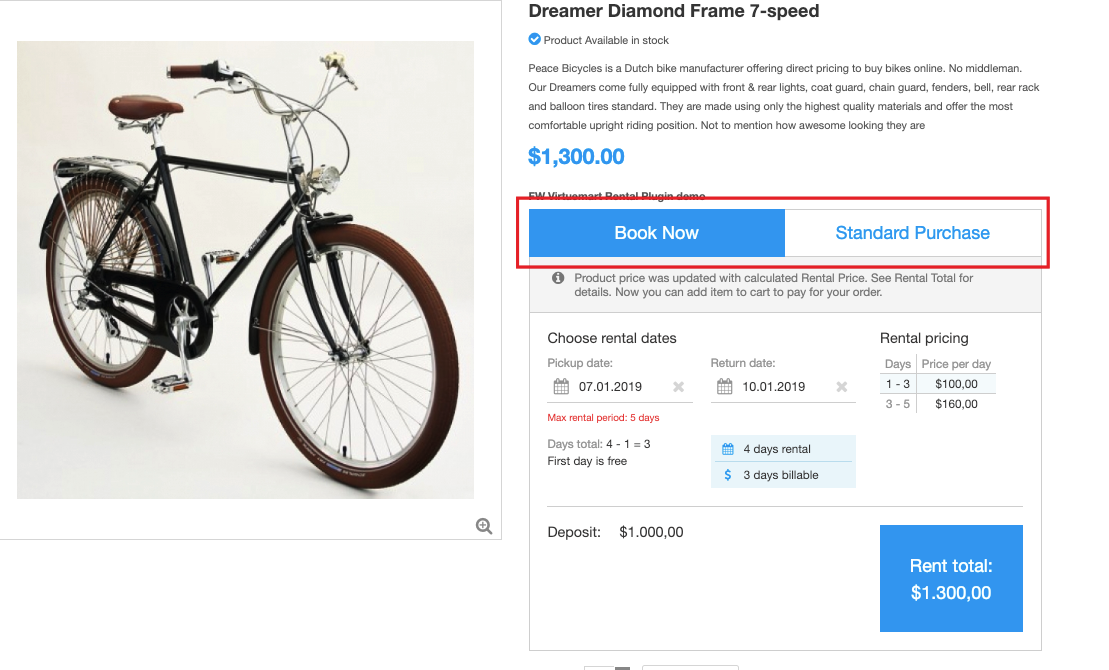Clear the pickup date with its X icon
Image resolution: width=1109 pixels, height=670 pixels.
pos(678,387)
